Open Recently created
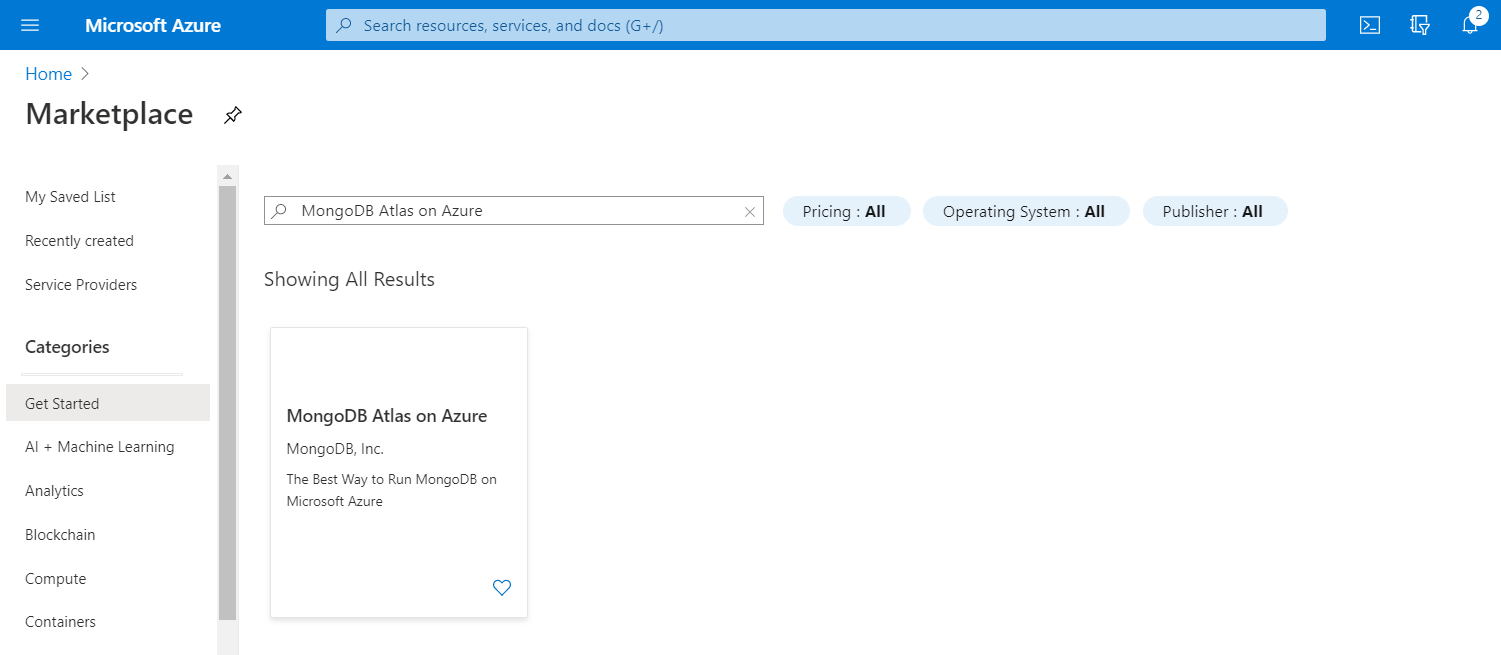1501x655 pixels. pyautogui.click(x=79, y=241)
